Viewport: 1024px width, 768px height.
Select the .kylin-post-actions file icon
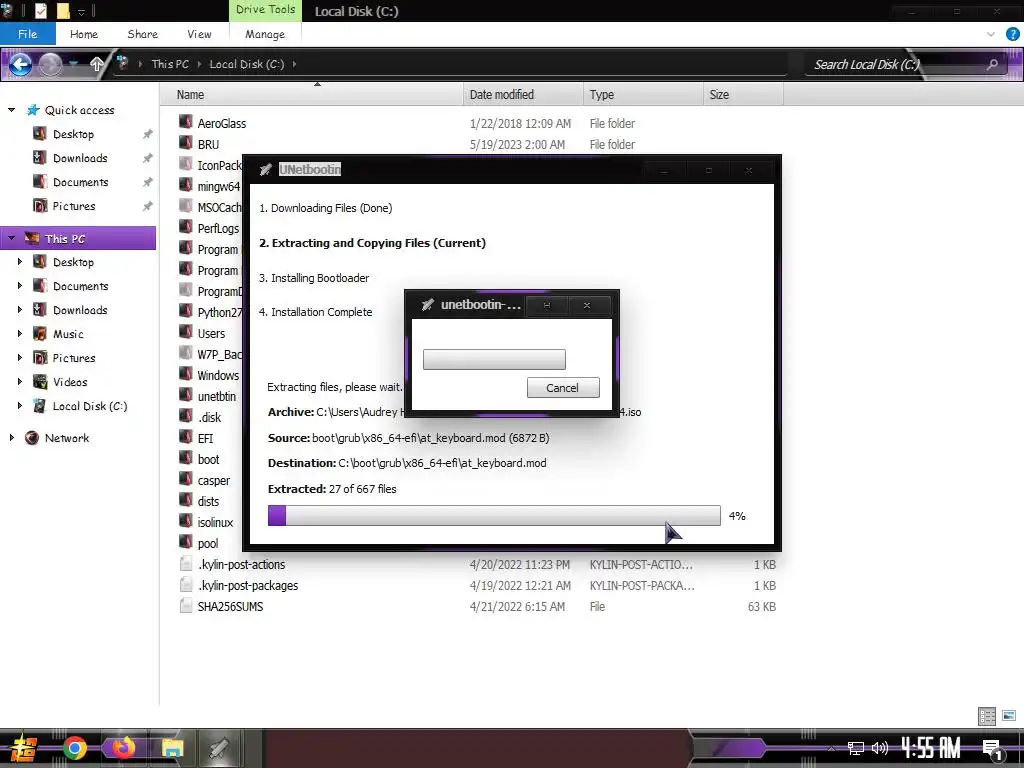186,564
